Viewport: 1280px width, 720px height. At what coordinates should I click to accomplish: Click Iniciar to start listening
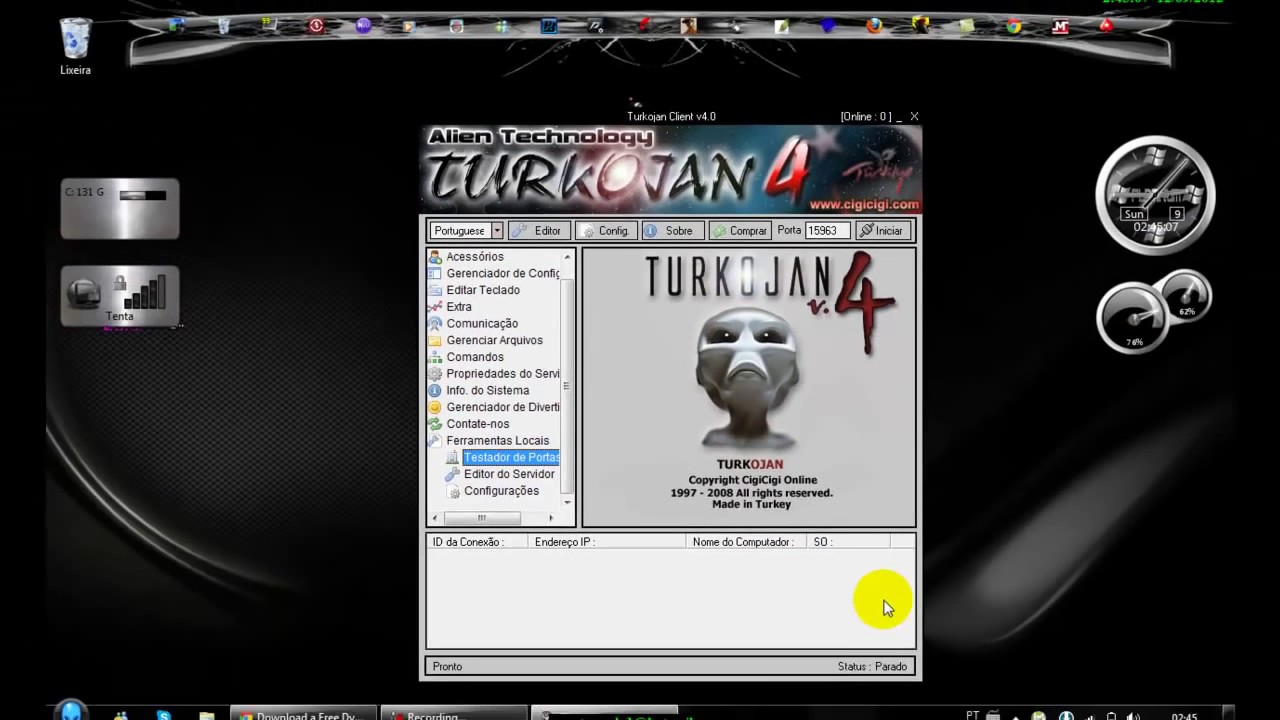882,231
